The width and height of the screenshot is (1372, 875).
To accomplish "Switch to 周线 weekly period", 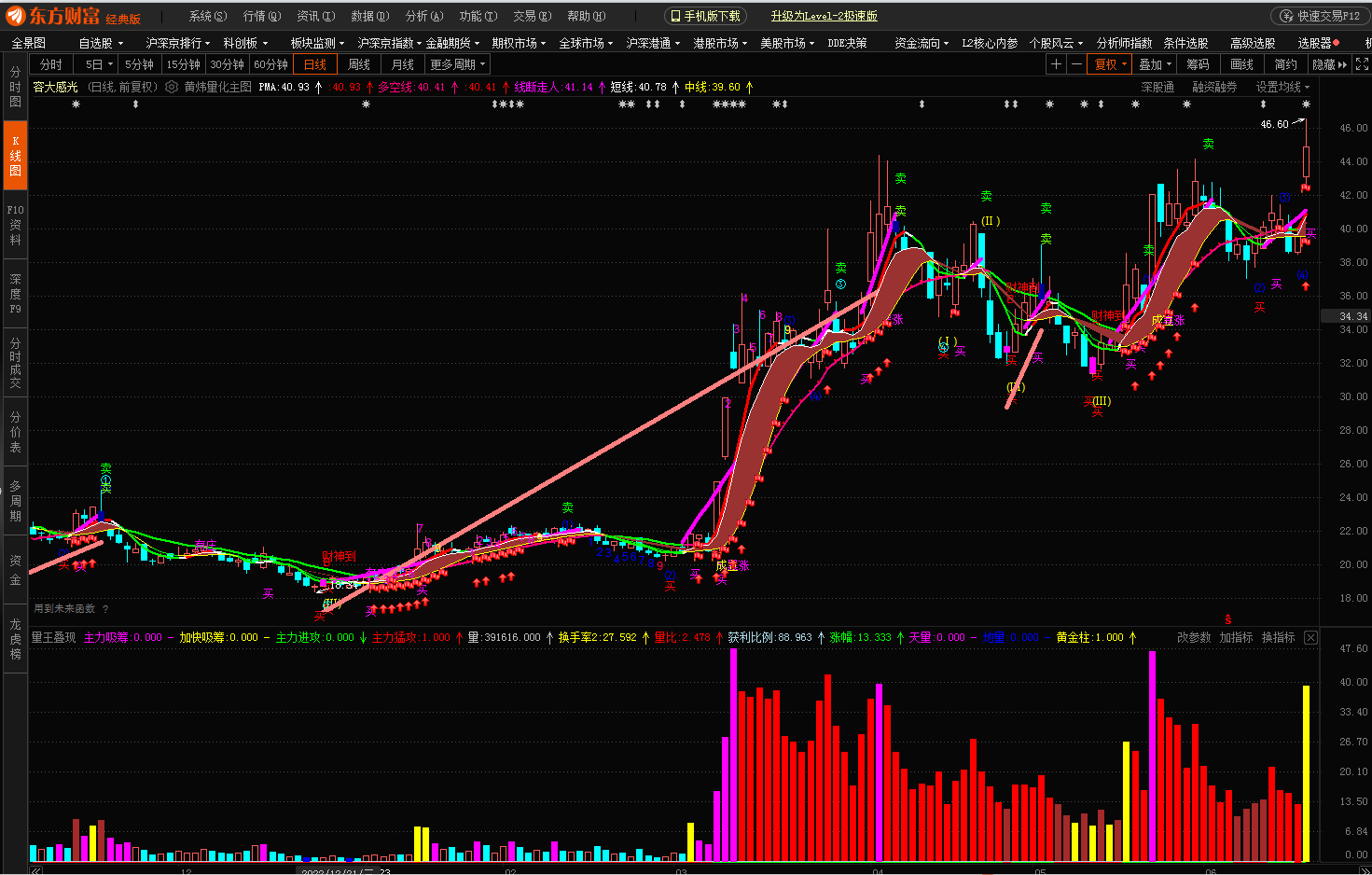I will point(359,64).
